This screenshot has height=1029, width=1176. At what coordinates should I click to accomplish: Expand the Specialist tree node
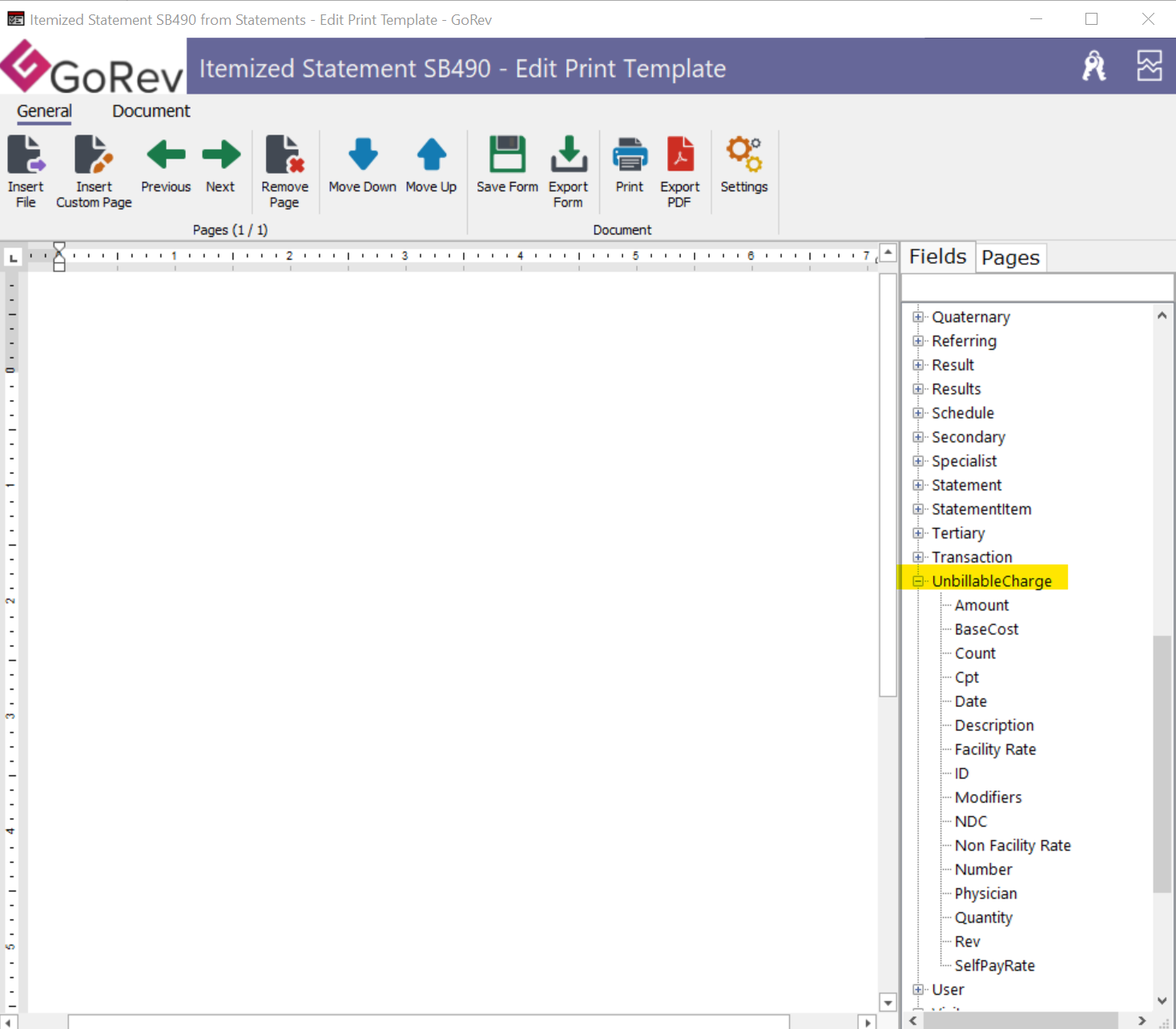click(x=918, y=461)
